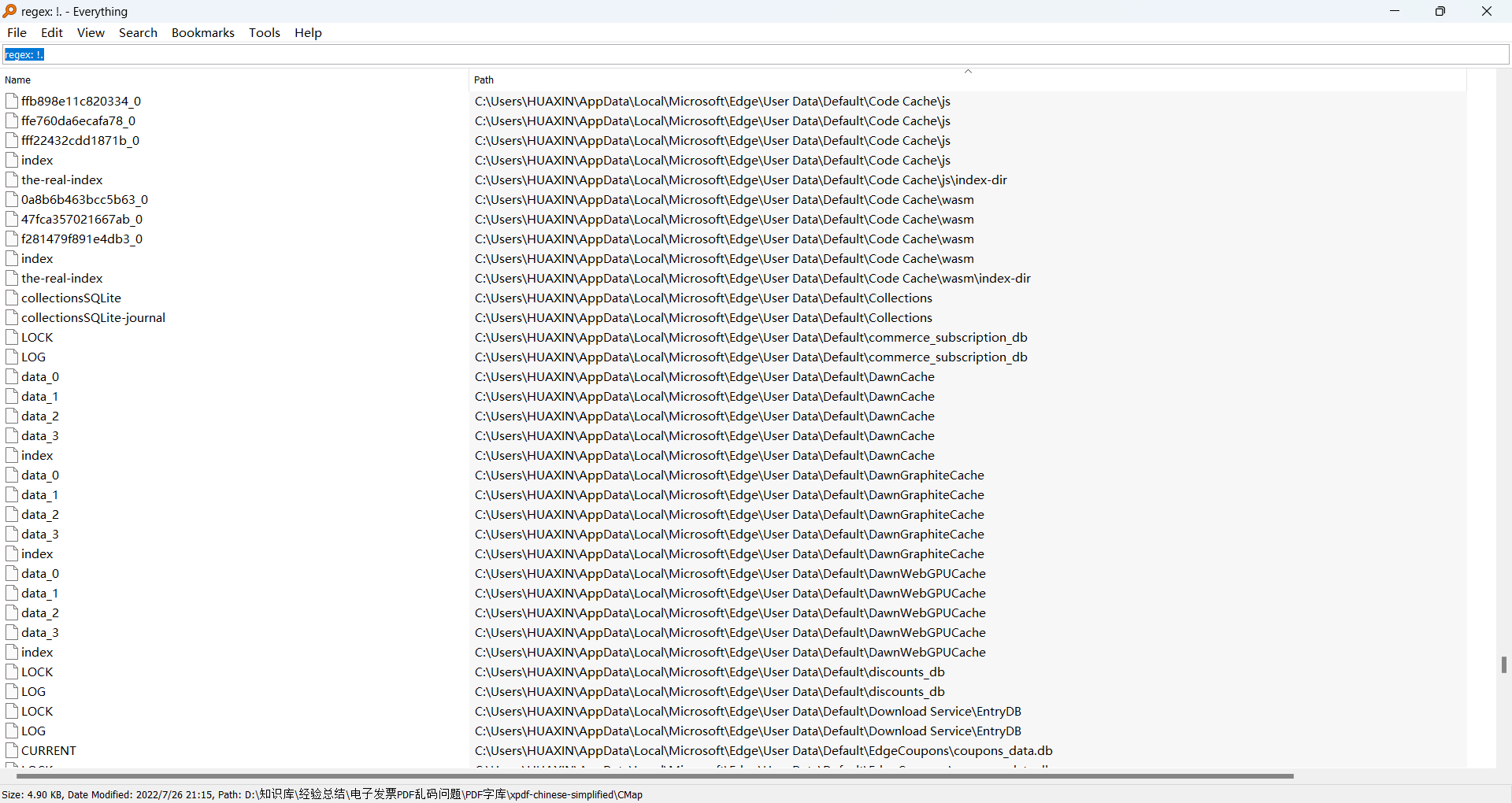
Task: Click the path ending in EdgeCoupons\coupons_data.db
Action: [x=764, y=750]
